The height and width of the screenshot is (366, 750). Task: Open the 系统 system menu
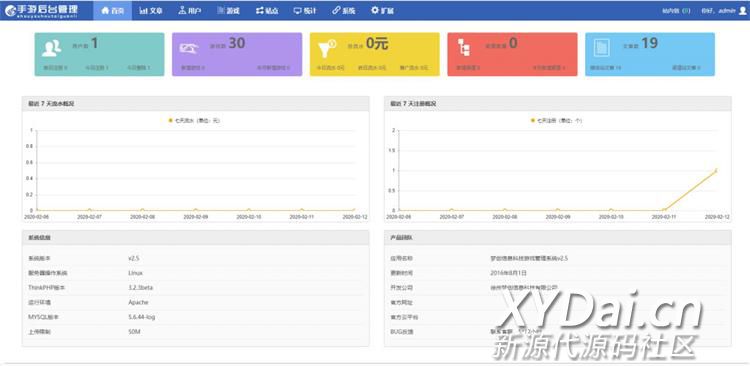343,11
